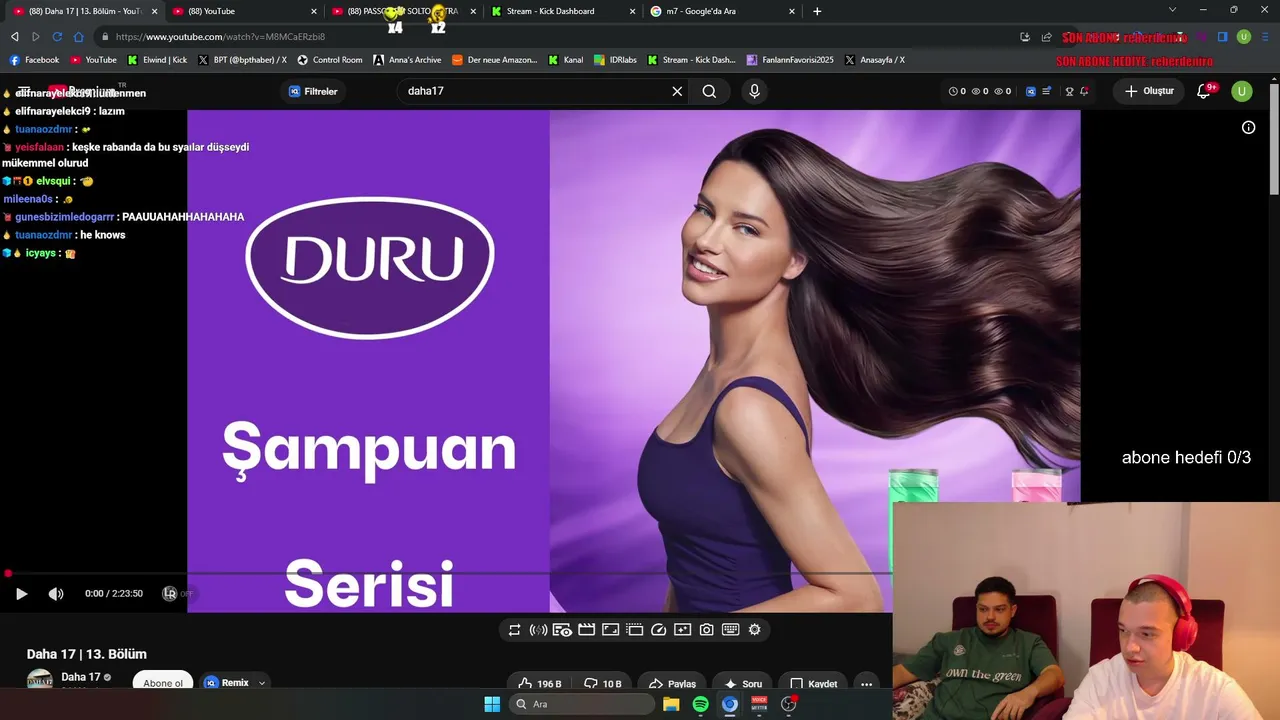Toggle the browser side panel icon
The width and height of the screenshot is (1280, 720).
pos(1222,37)
